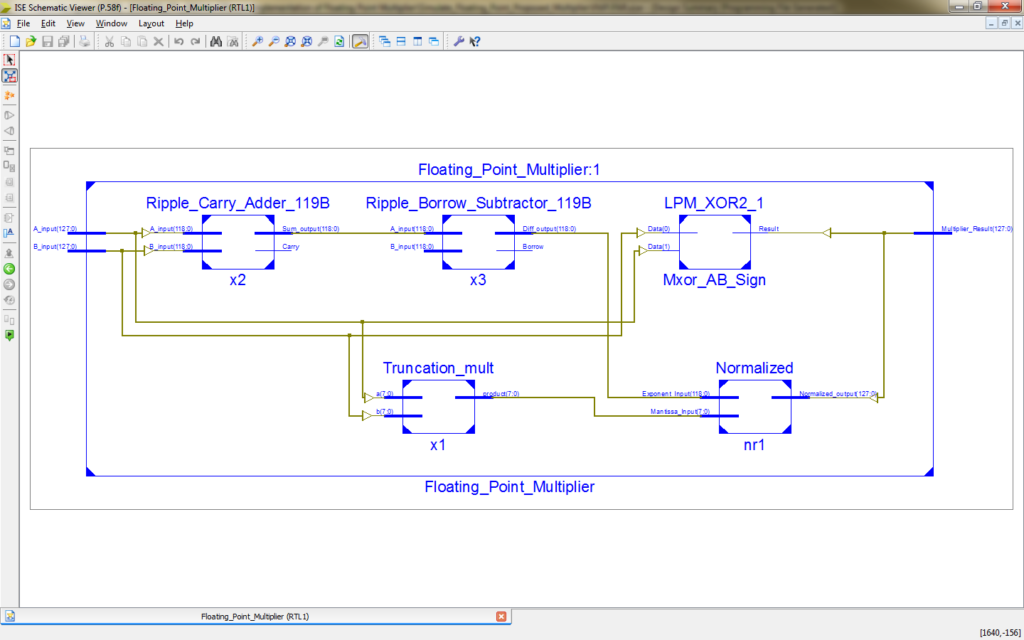This screenshot has height=640, width=1024.
Task: Toggle the net selection mode in sidebar
Action: [x=10, y=76]
